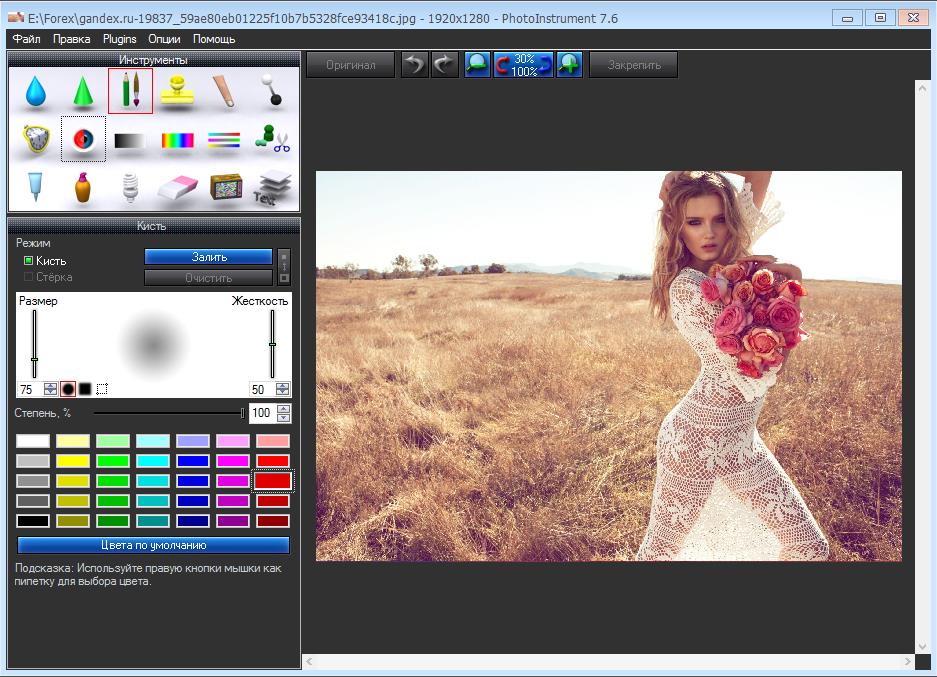Select the yellow stamp clone tool
This screenshot has height=677, width=937.
tap(177, 91)
